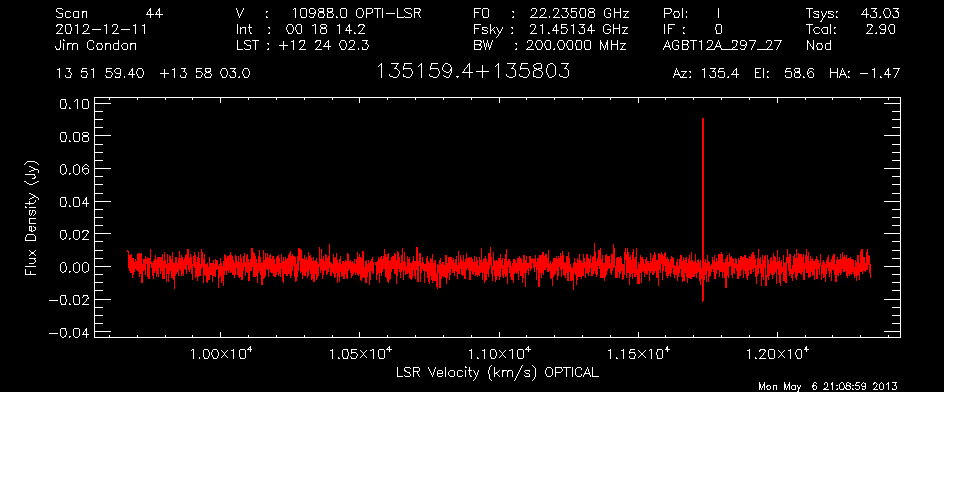Click right ascension 13 51 59.40

pyautogui.click(x=100, y=74)
